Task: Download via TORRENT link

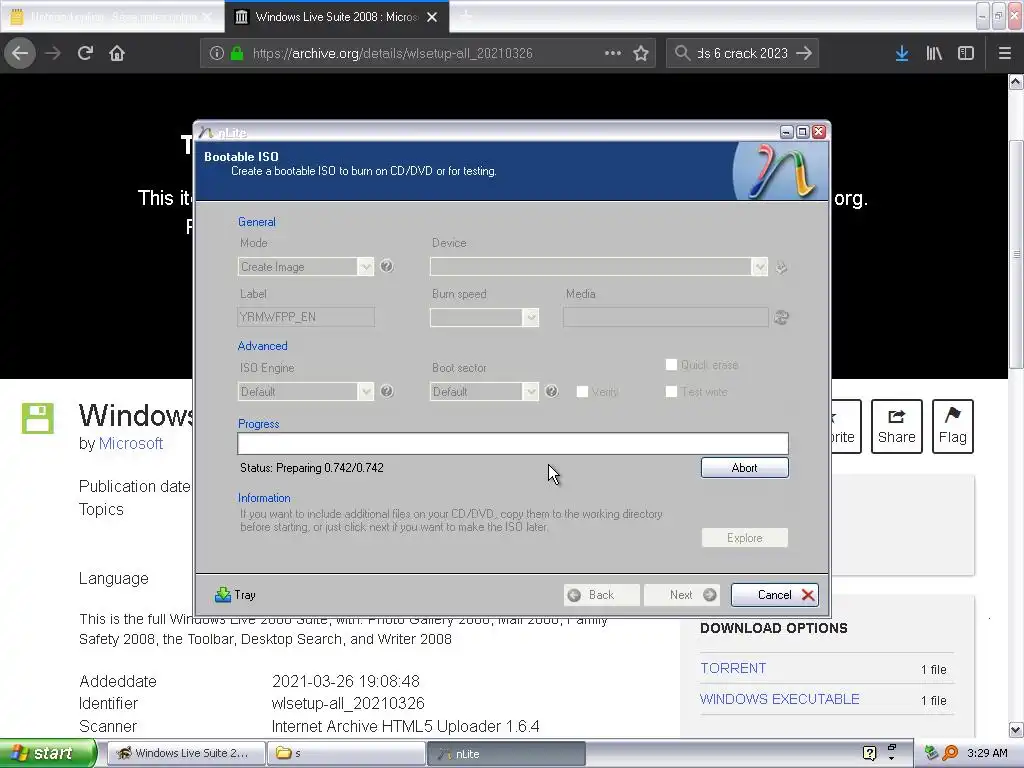Action: [733, 668]
